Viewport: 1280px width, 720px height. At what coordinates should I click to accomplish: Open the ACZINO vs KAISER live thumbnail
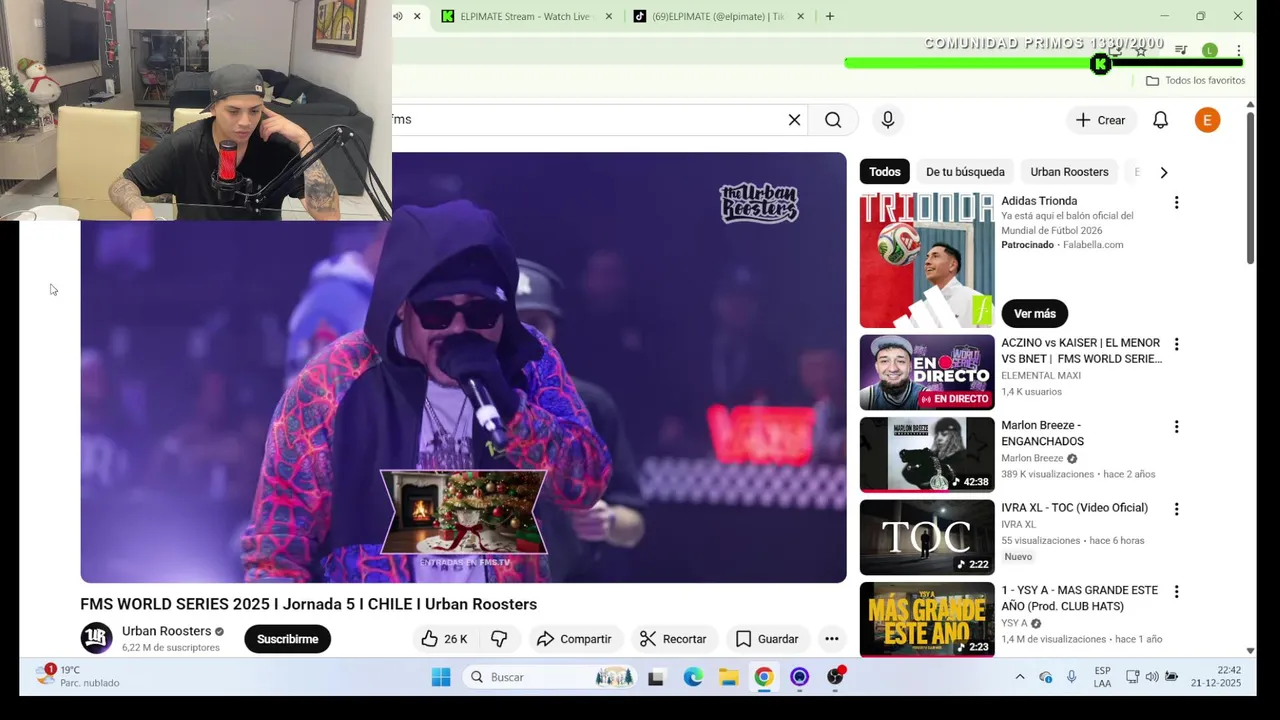tap(927, 372)
